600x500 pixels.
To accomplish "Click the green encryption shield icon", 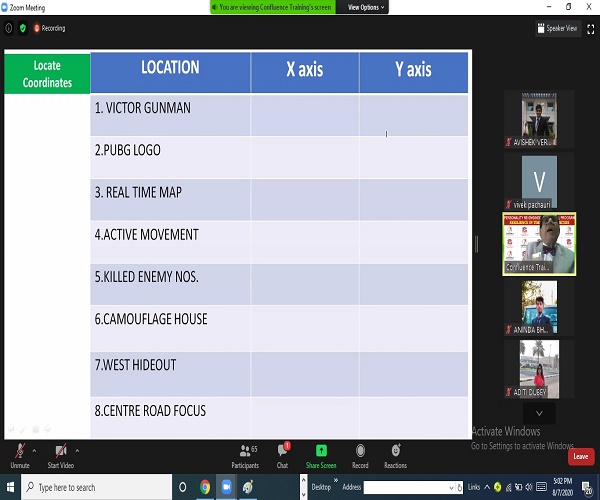I will 23,28.
